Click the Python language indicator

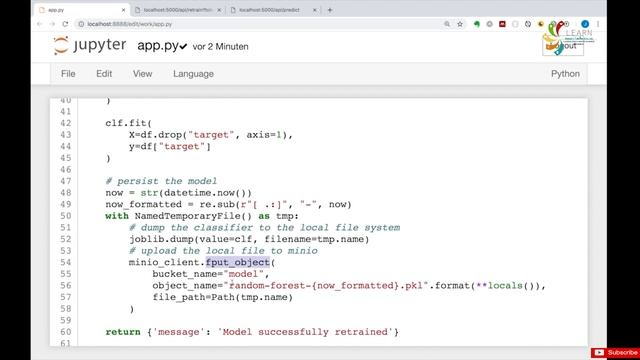point(565,74)
